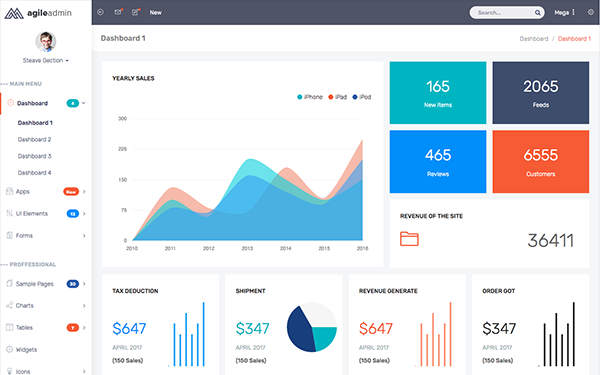Toggle the iPad legend series

point(338,97)
